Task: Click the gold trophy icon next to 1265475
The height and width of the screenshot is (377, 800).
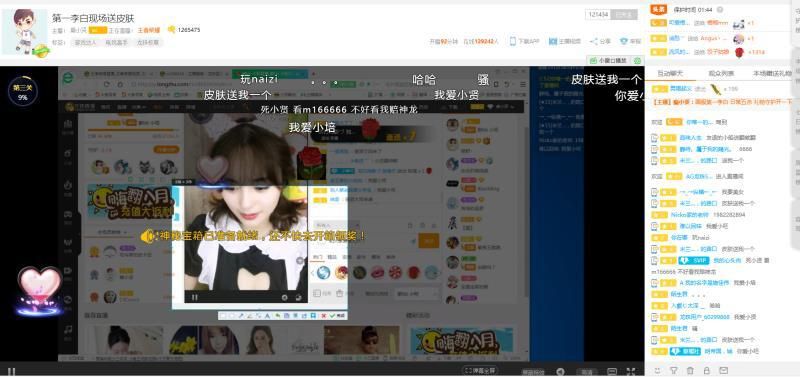Action: 172,30
